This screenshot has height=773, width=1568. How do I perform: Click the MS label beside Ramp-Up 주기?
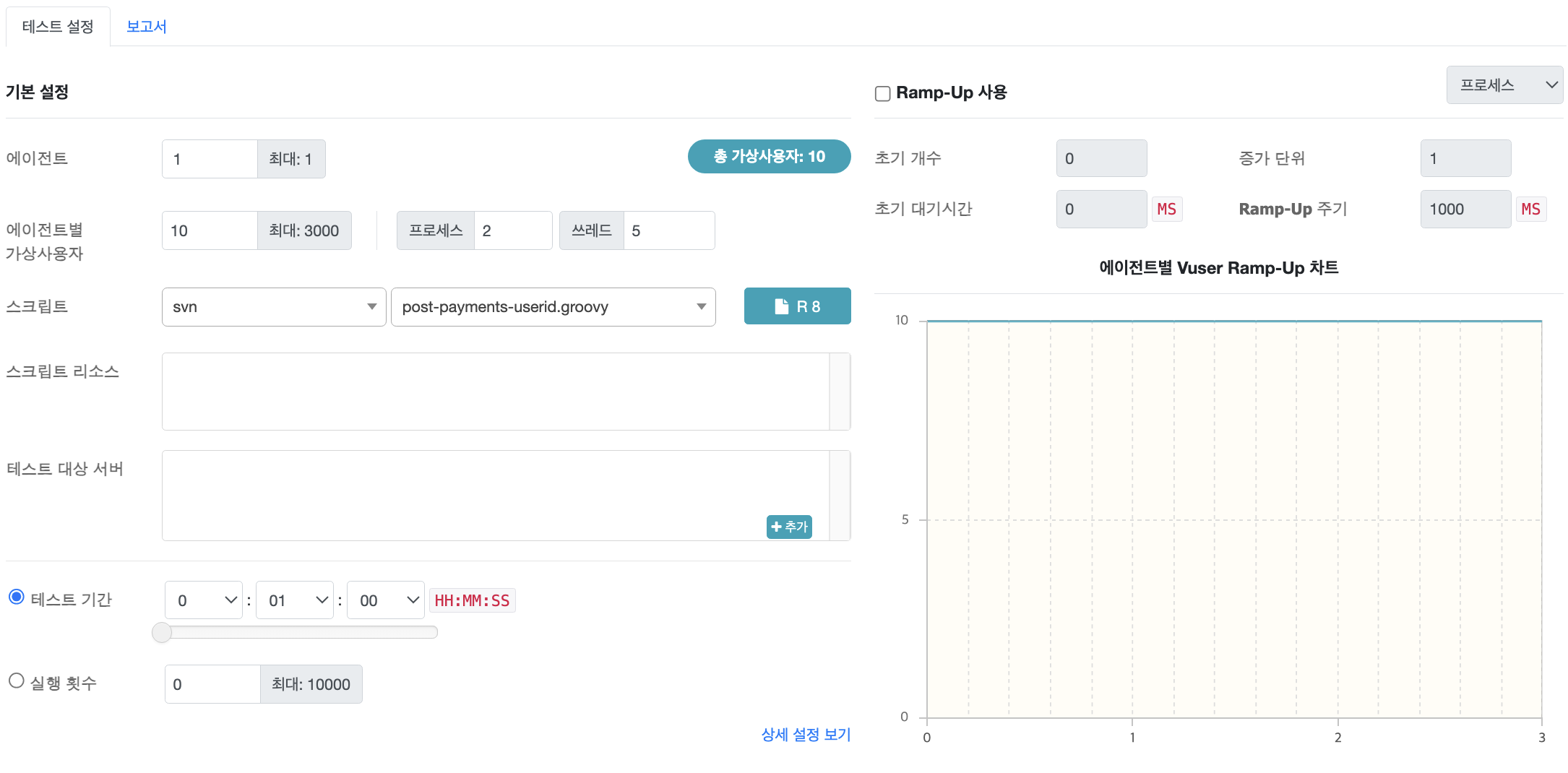click(x=1531, y=209)
